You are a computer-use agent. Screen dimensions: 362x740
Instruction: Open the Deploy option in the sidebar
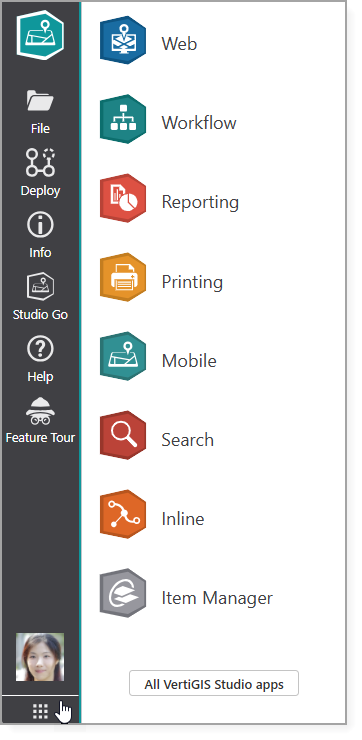click(40, 173)
